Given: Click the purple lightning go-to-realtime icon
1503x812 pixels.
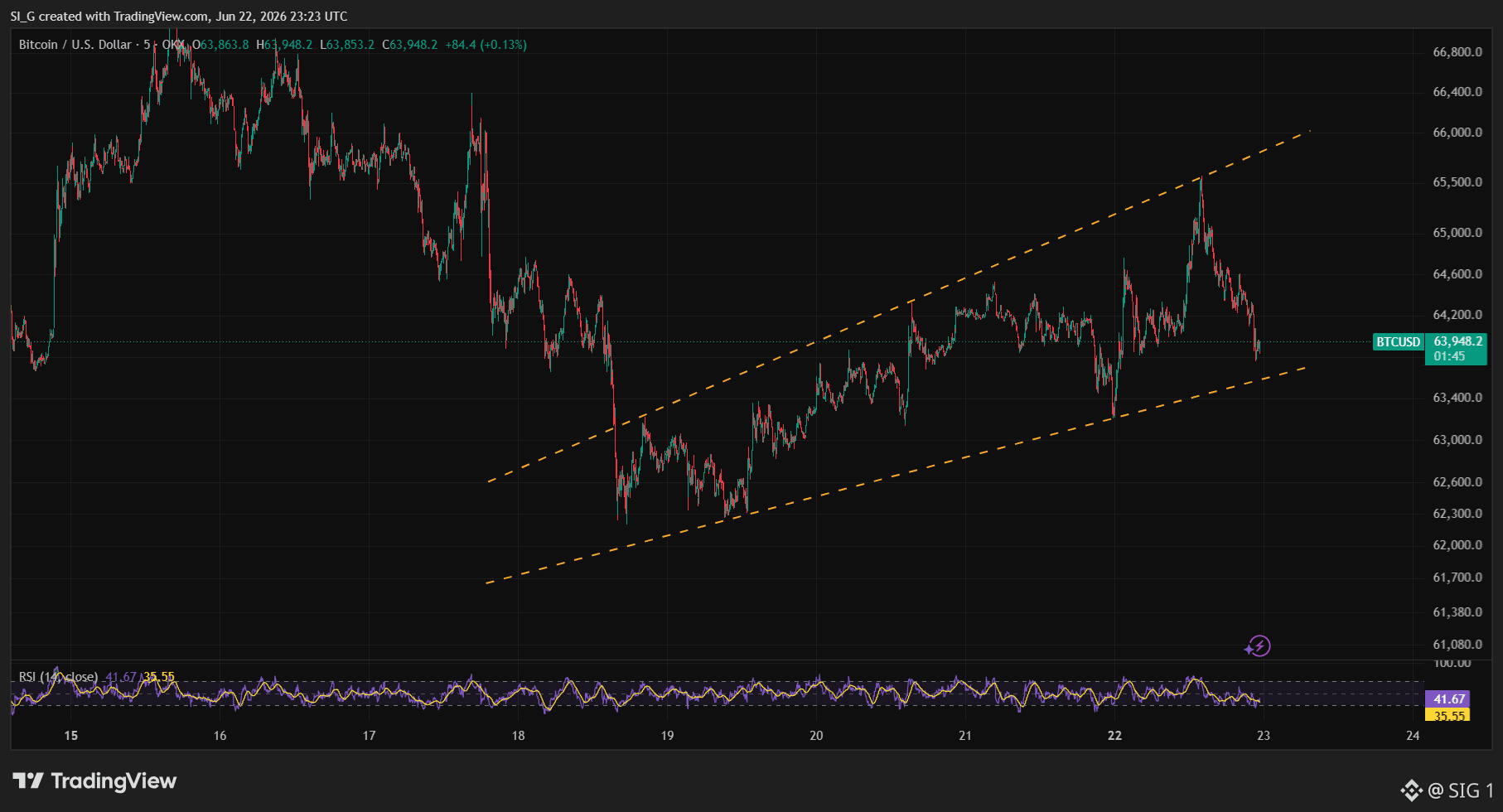Looking at the screenshot, I should pos(1259,646).
